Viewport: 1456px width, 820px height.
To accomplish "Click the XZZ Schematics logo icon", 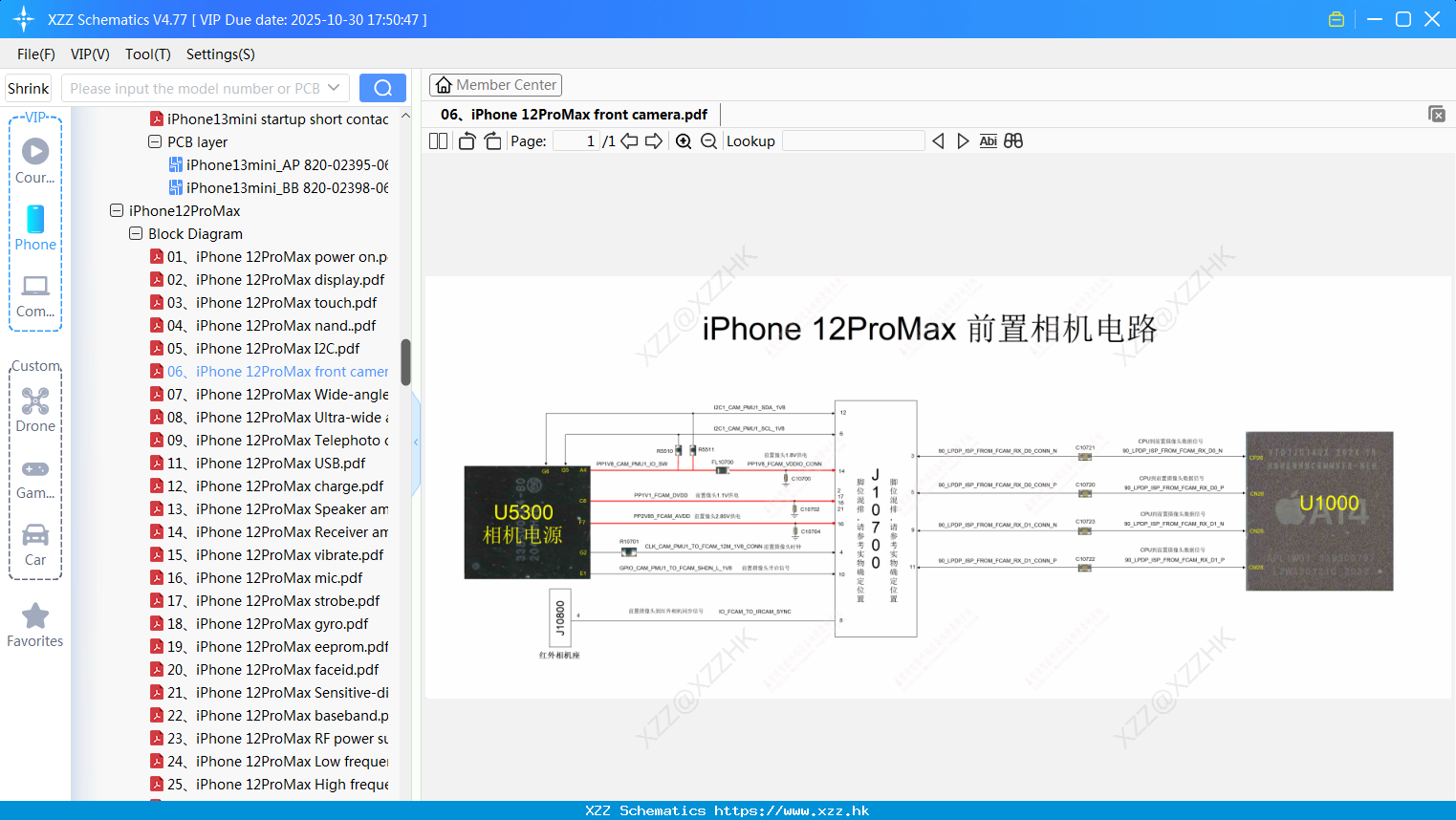I will coord(24,19).
